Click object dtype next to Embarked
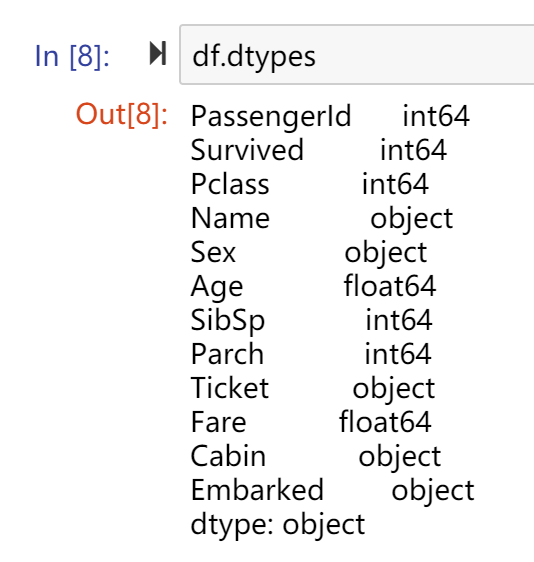This screenshot has width=534, height=562. pyautogui.click(x=433, y=491)
